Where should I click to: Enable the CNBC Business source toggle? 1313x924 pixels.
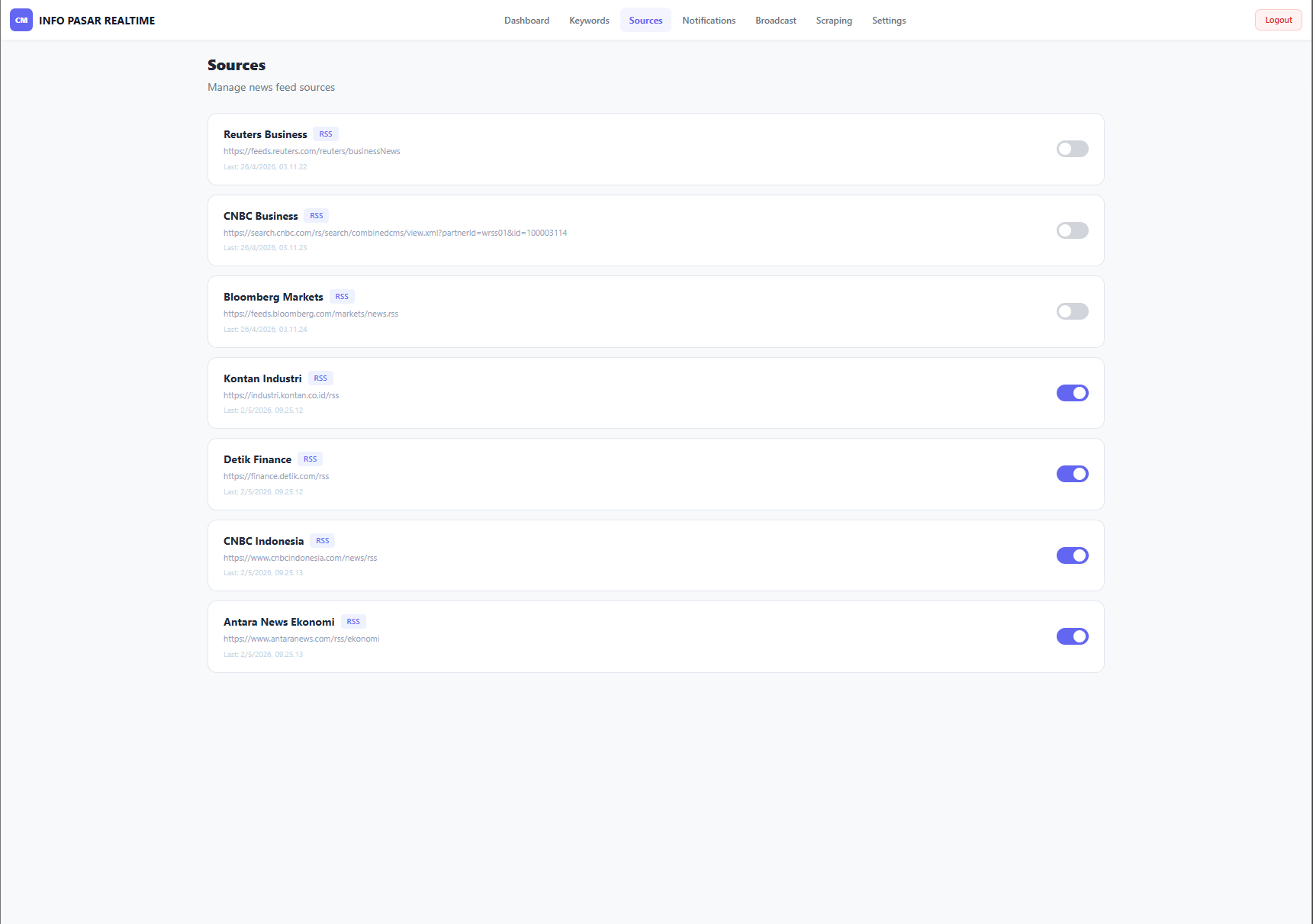1072,230
